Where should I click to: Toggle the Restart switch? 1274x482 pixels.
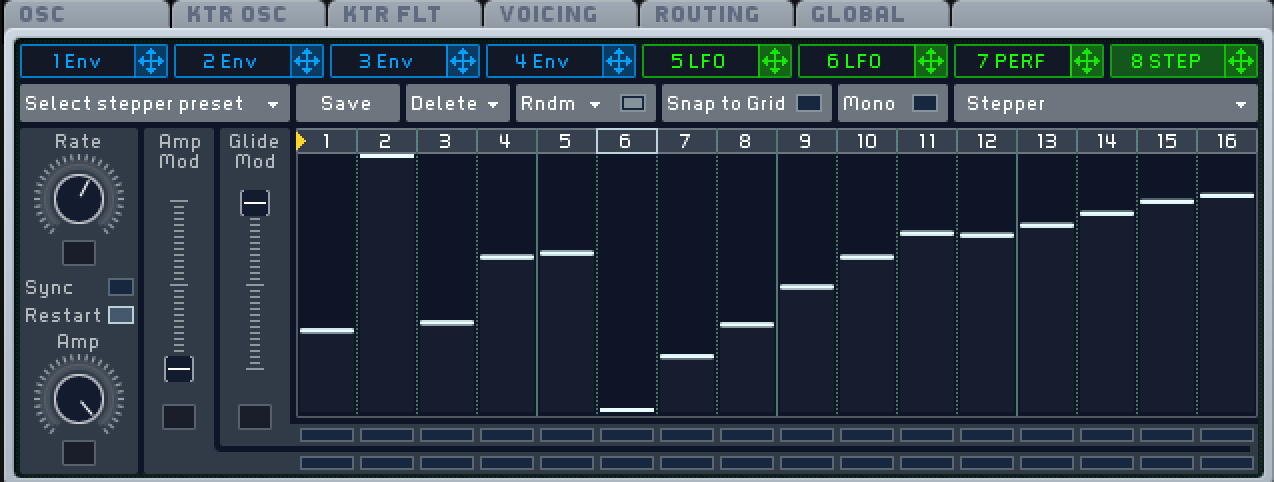click(x=121, y=315)
